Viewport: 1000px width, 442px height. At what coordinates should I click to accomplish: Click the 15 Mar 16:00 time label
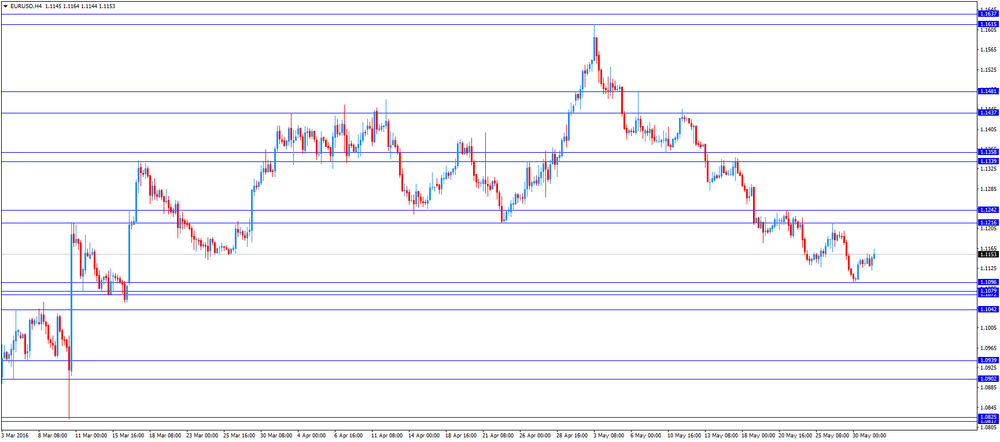(128, 435)
